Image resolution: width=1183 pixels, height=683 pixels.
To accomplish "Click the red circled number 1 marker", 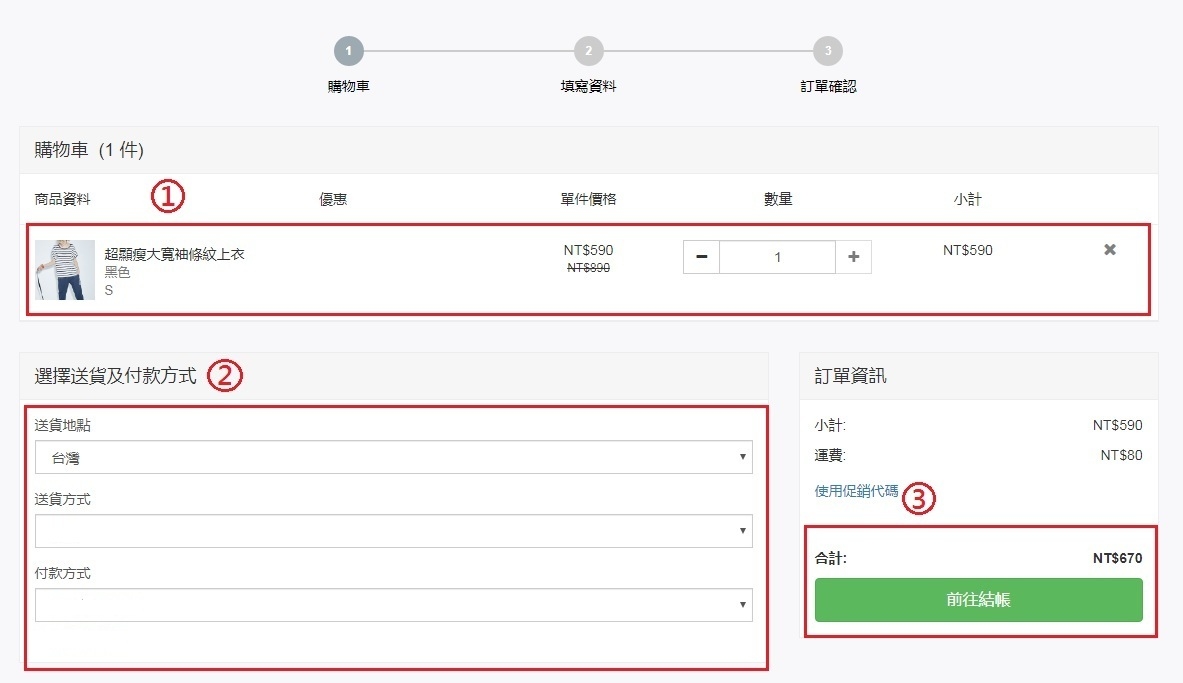I will (x=168, y=197).
